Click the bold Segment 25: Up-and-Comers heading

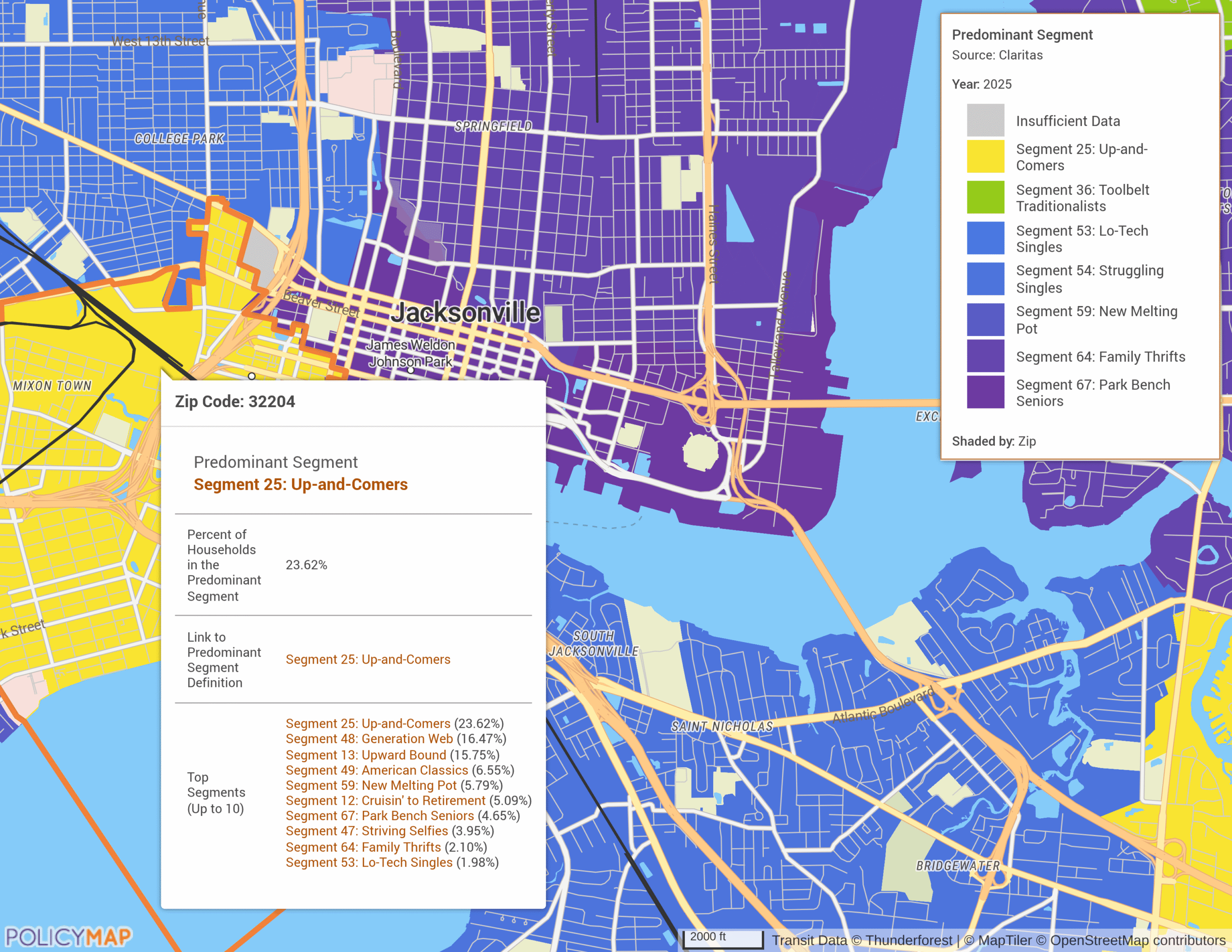pyautogui.click(x=300, y=484)
